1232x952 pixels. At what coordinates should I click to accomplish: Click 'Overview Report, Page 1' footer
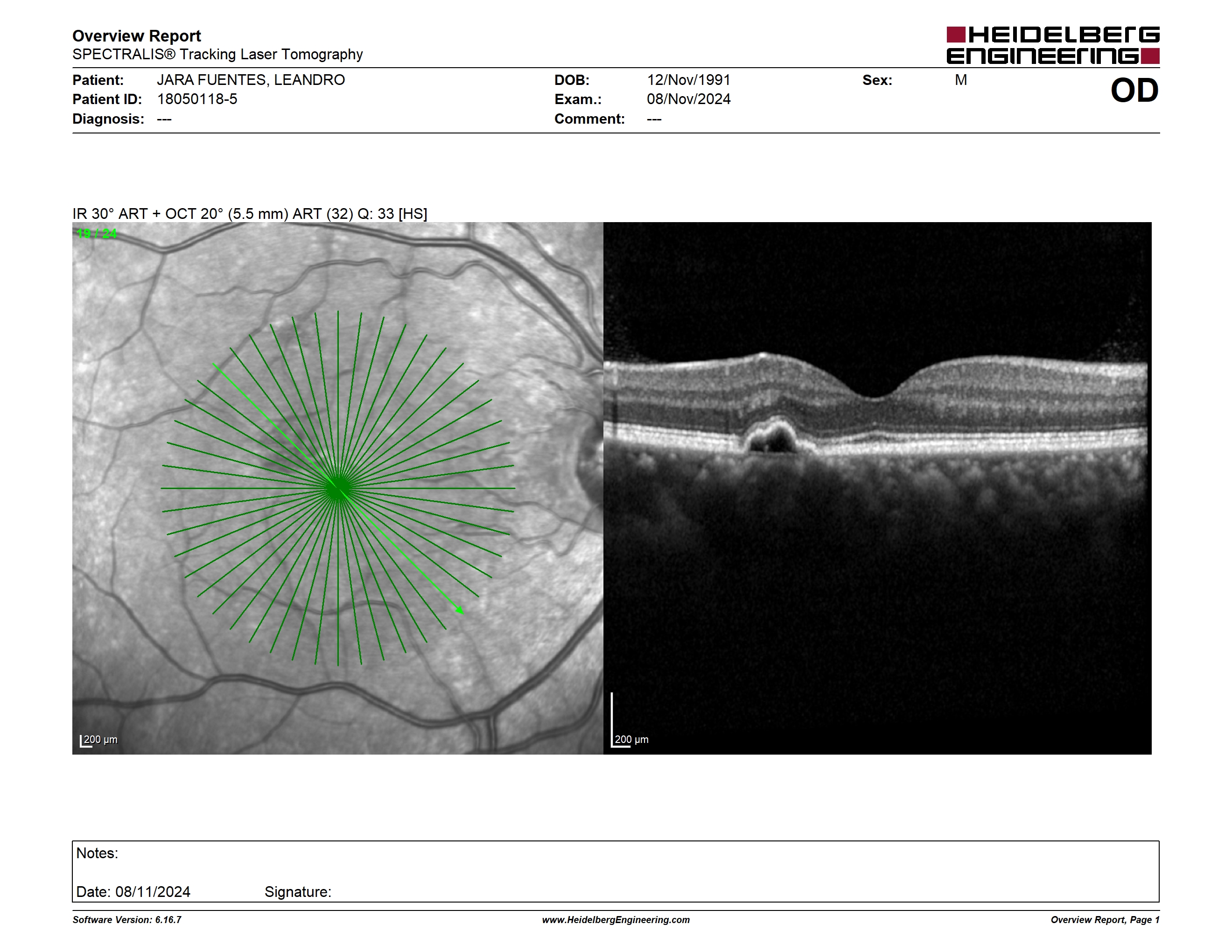pos(1105,920)
